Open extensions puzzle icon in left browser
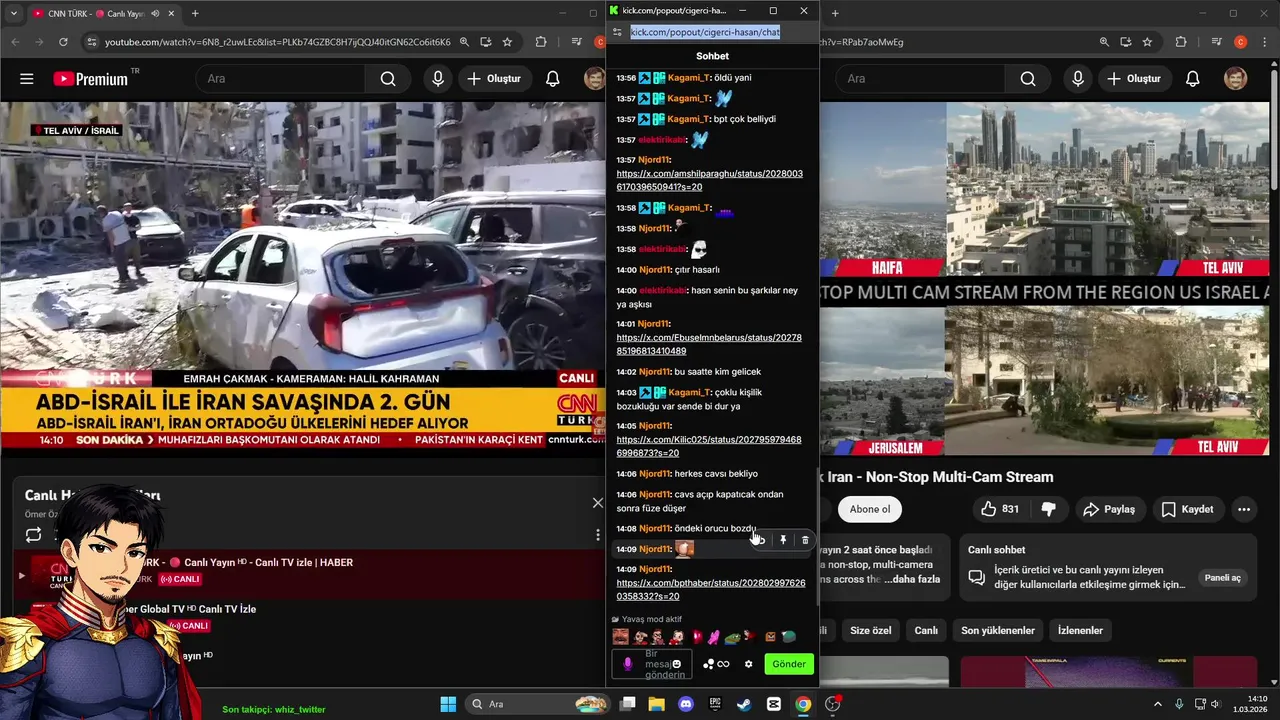The height and width of the screenshot is (720, 1280). click(x=541, y=42)
